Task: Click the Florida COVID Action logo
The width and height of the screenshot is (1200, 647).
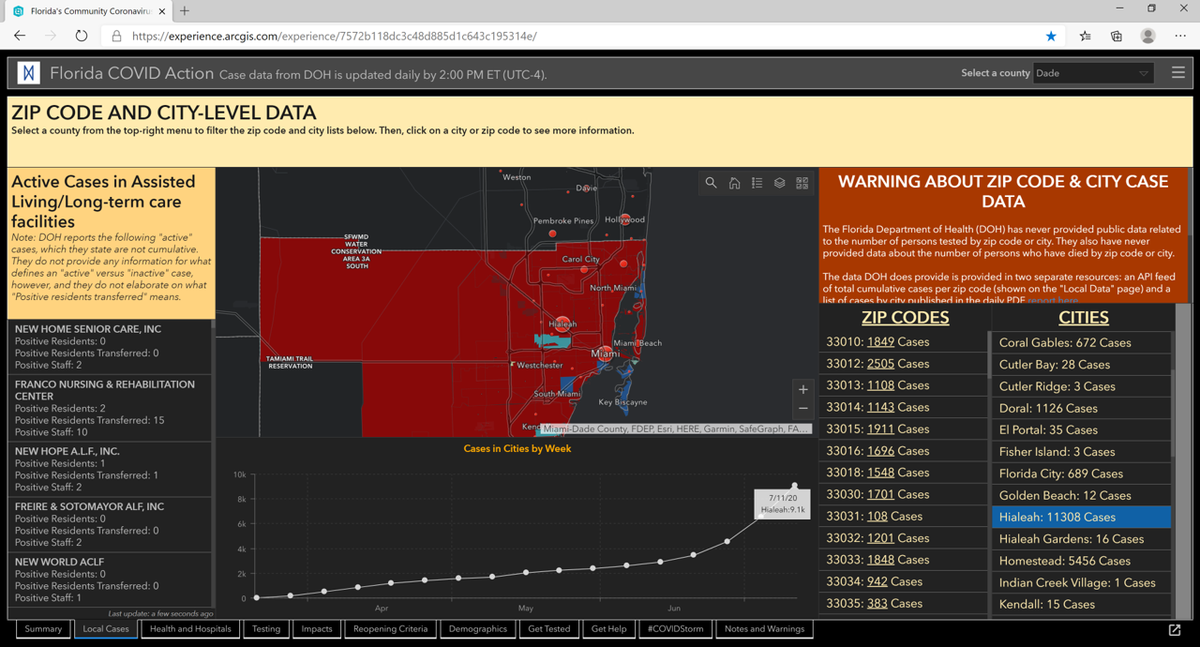Action: pyautogui.click(x=30, y=73)
